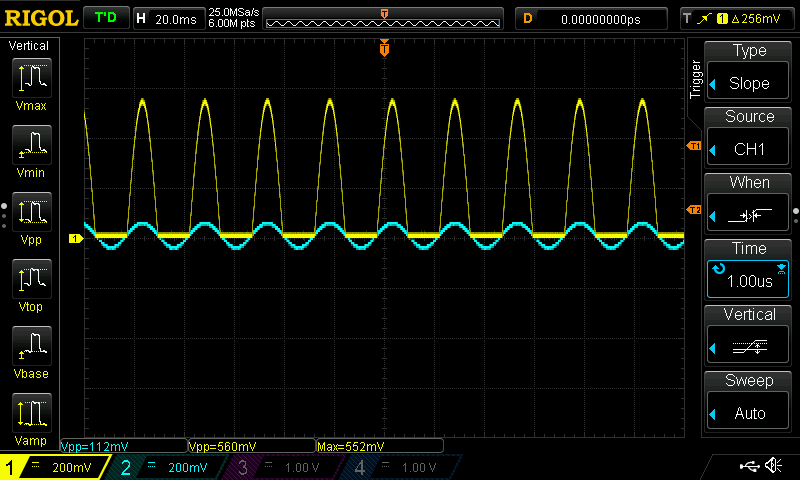The image size is (800, 480).
Task: Click the trigger level 256mV readout
Action: [x=756, y=19]
